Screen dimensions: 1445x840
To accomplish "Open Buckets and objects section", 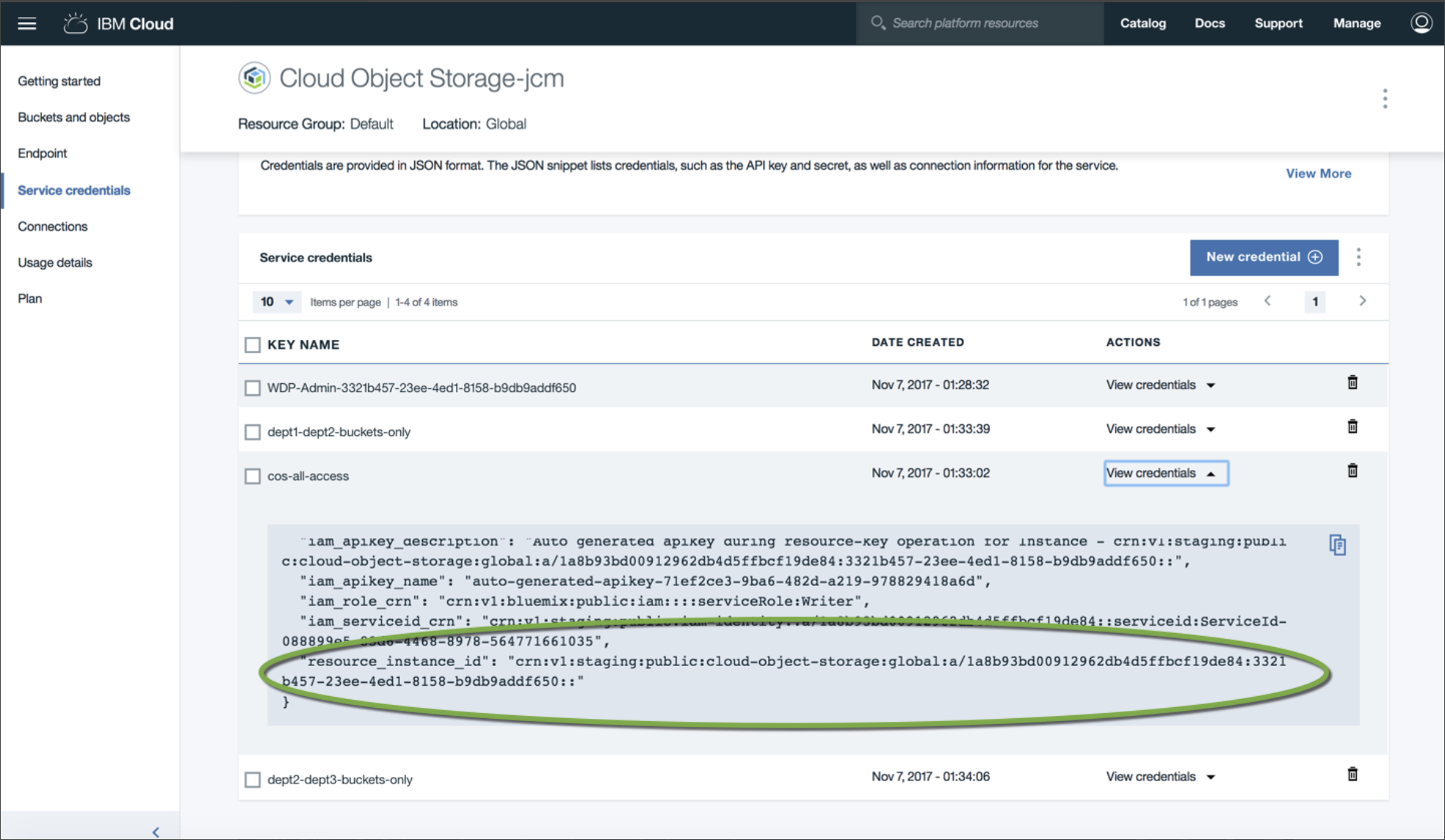I will click(73, 117).
